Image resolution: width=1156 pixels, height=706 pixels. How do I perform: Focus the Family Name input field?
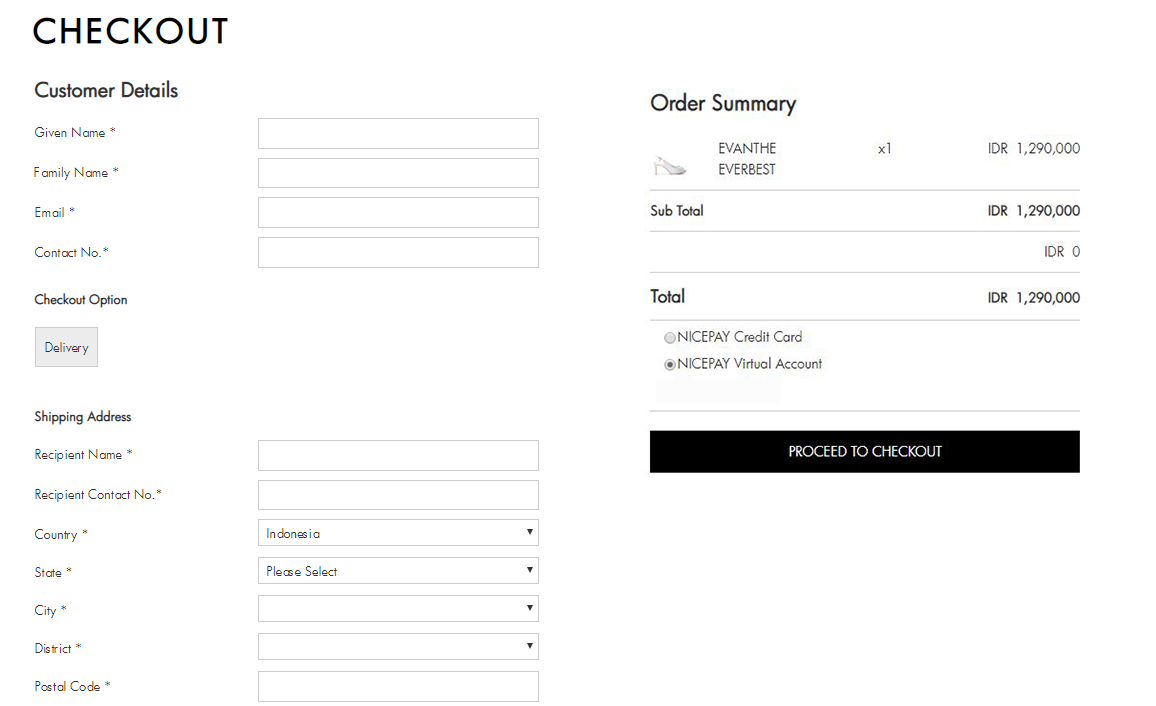(398, 173)
